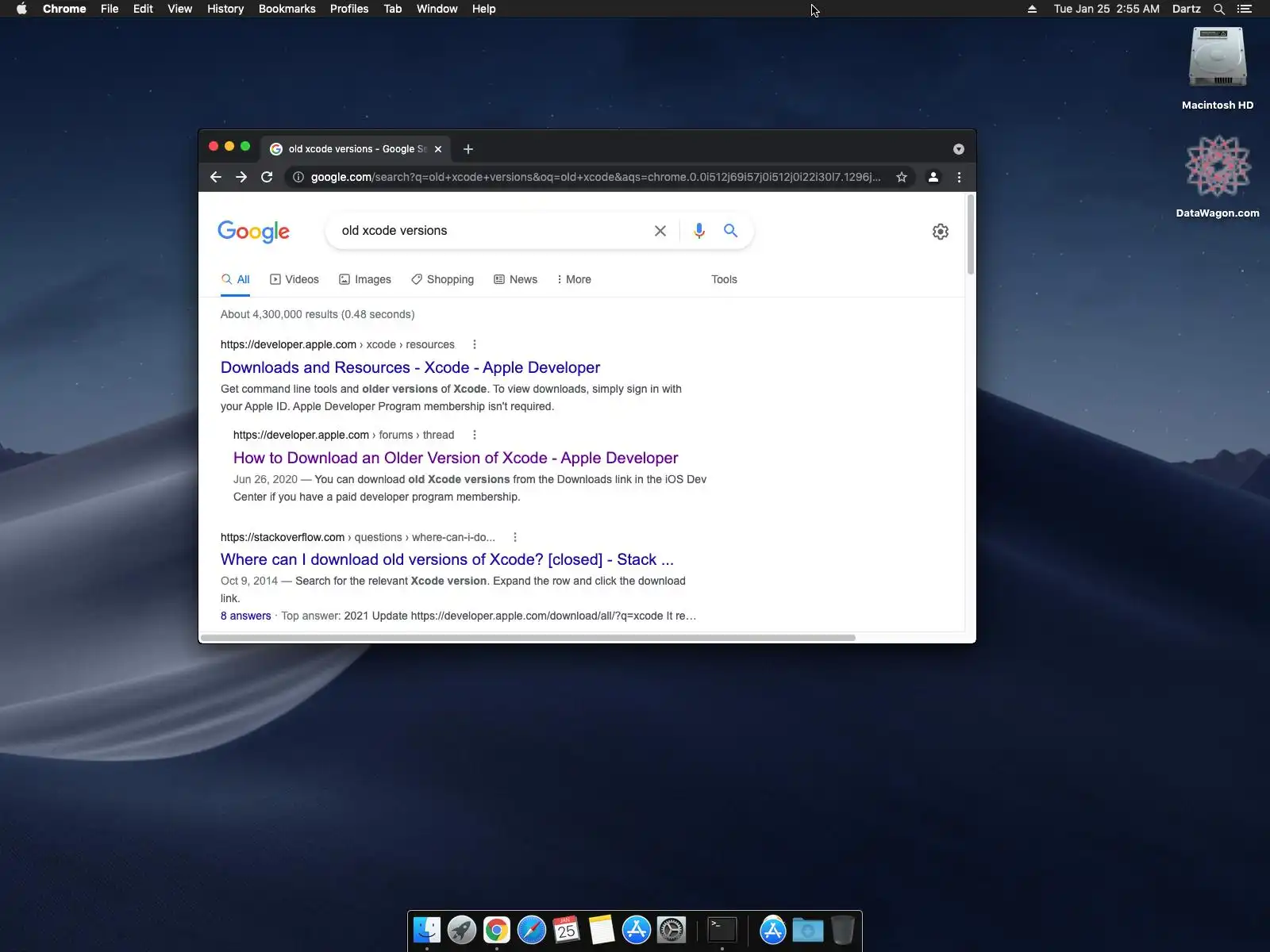Viewport: 1270px width, 952px height.
Task: Switch to the News results tab
Action: (516, 279)
